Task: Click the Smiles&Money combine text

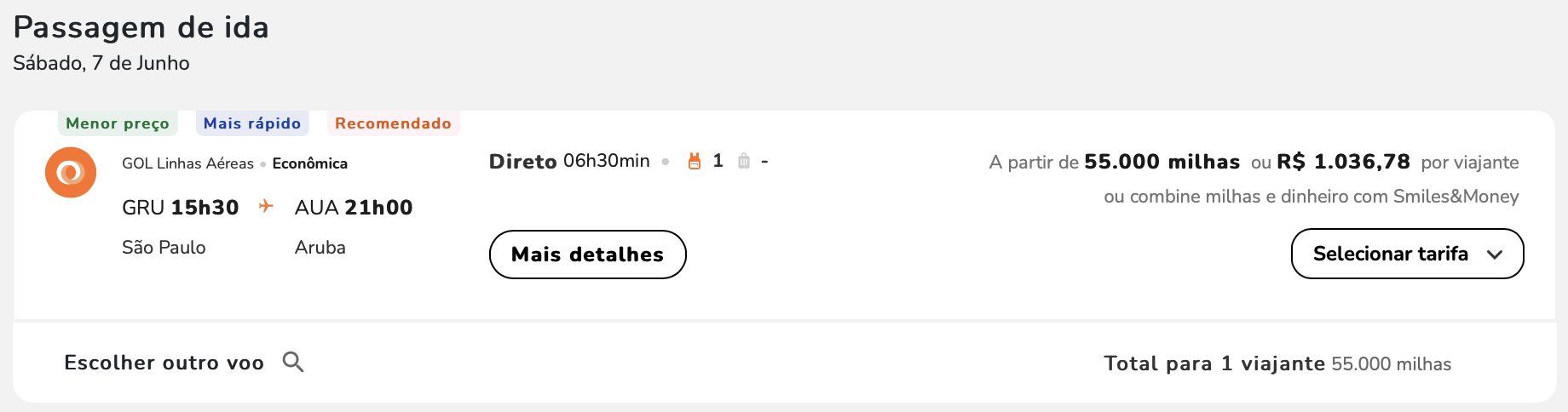Action: coord(1311,197)
